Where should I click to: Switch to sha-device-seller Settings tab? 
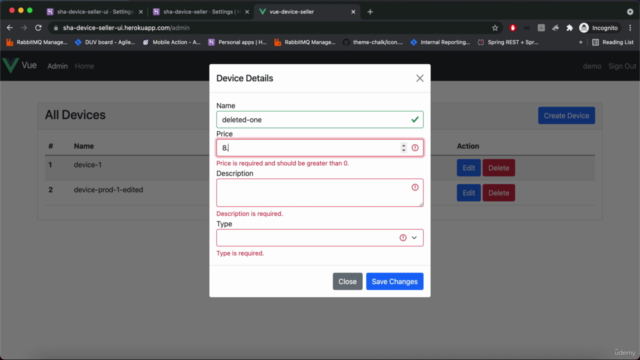click(201, 12)
